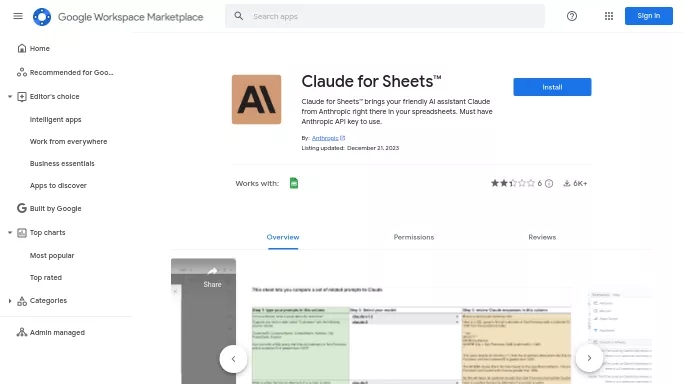Select Business essentials
Image resolution: width=683 pixels, height=384 pixels.
coord(62,163)
